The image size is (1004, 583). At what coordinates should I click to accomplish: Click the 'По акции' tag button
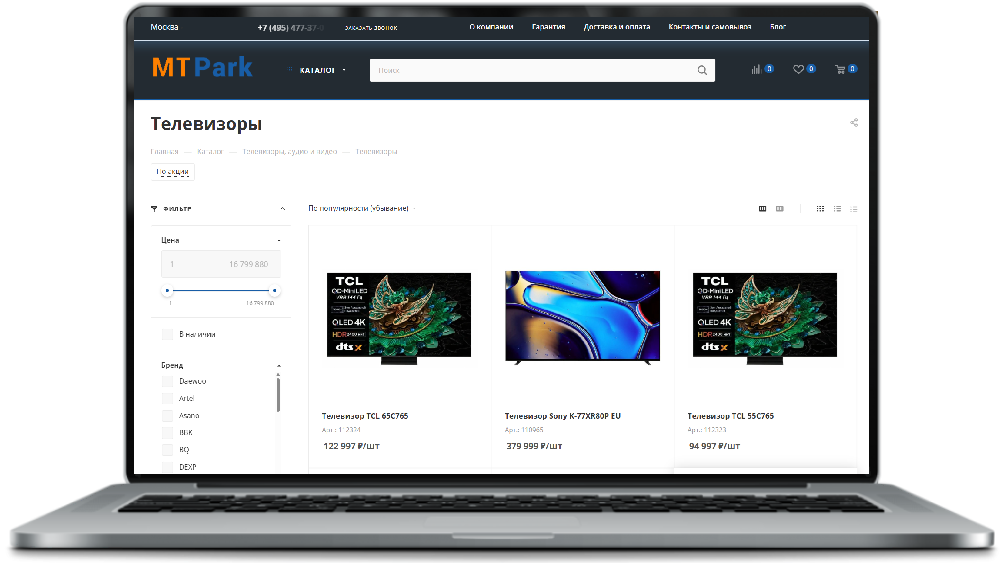coord(173,172)
